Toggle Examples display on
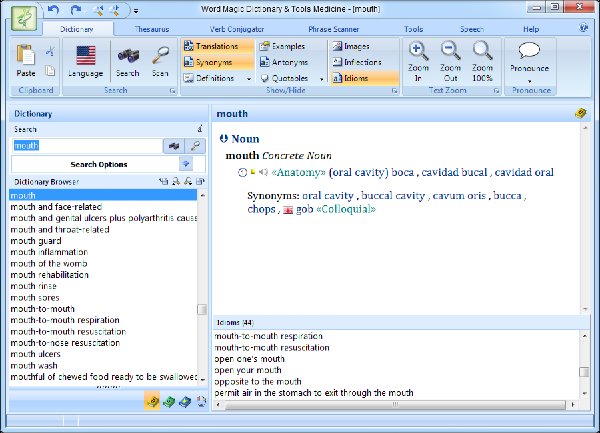The image size is (600, 433). pos(282,46)
